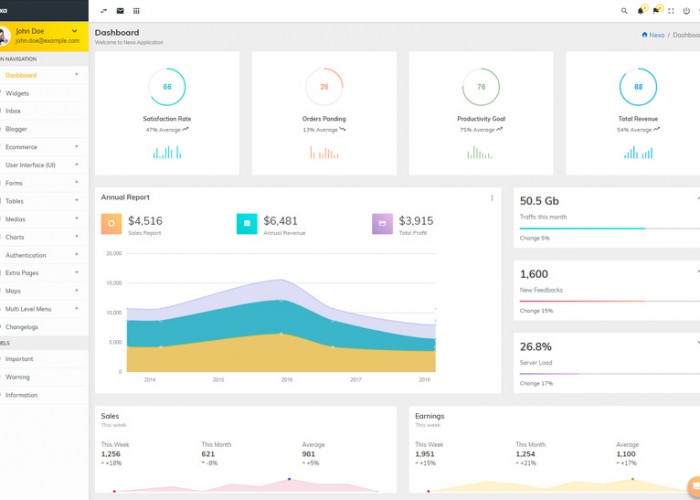Click Earnings This Week 1,951 value
Viewport: 700px width, 500px height.
pyautogui.click(x=425, y=454)
